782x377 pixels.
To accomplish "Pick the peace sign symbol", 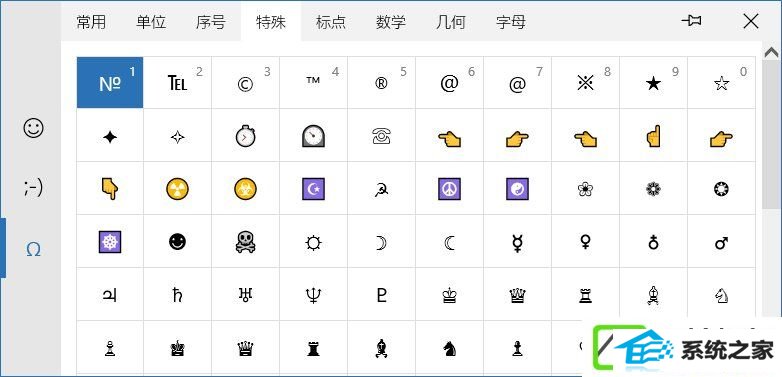I will point(449,189).
